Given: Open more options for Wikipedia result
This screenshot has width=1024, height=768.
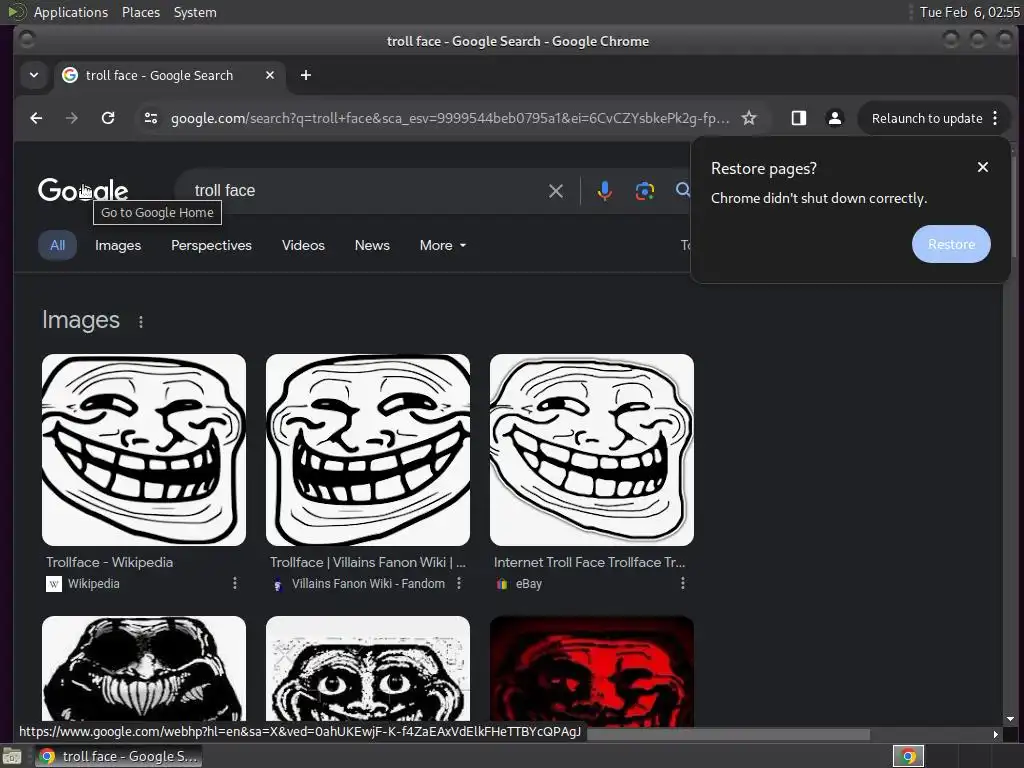Looking at the screenshot, I should click(x=235, y=583).
